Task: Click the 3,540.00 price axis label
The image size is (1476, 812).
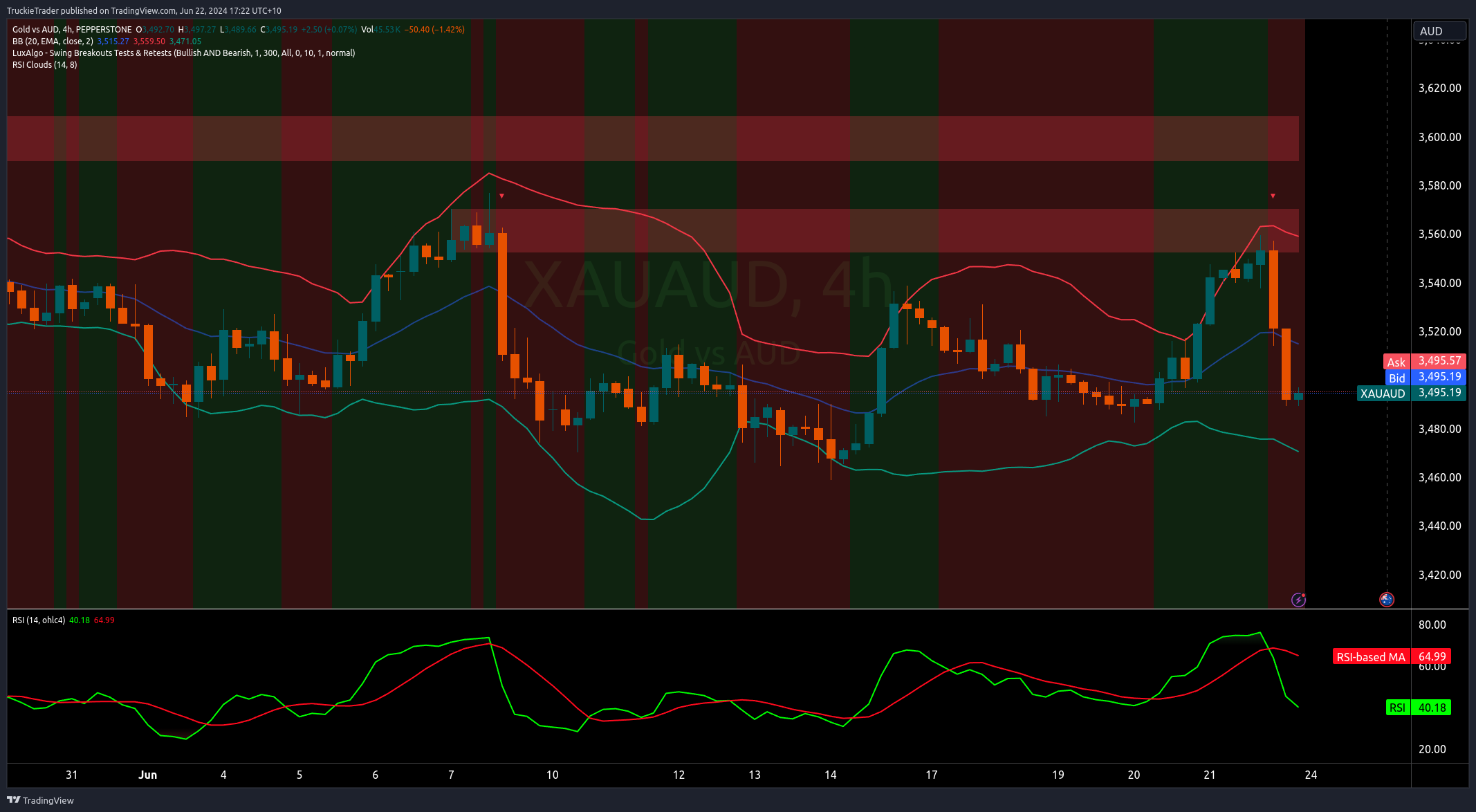Action: point(1439,283)
